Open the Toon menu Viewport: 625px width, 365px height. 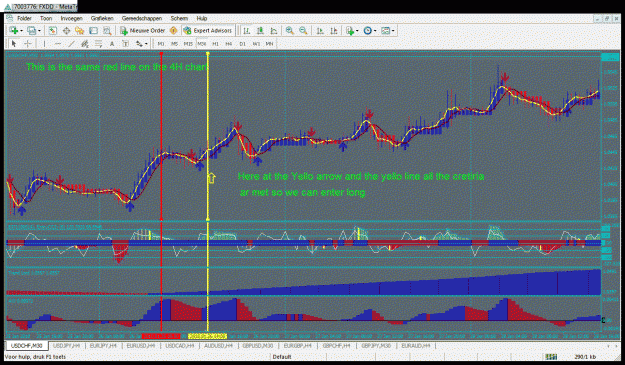[46, 18]
